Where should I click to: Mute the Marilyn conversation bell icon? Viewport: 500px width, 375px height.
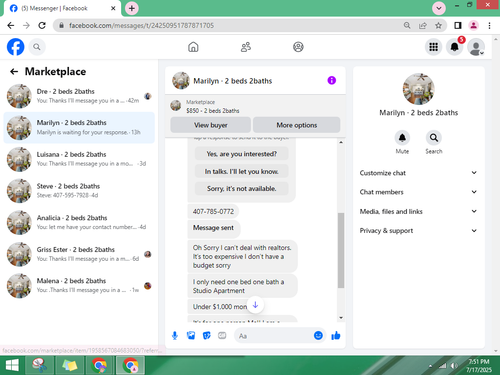pos(402,138)
